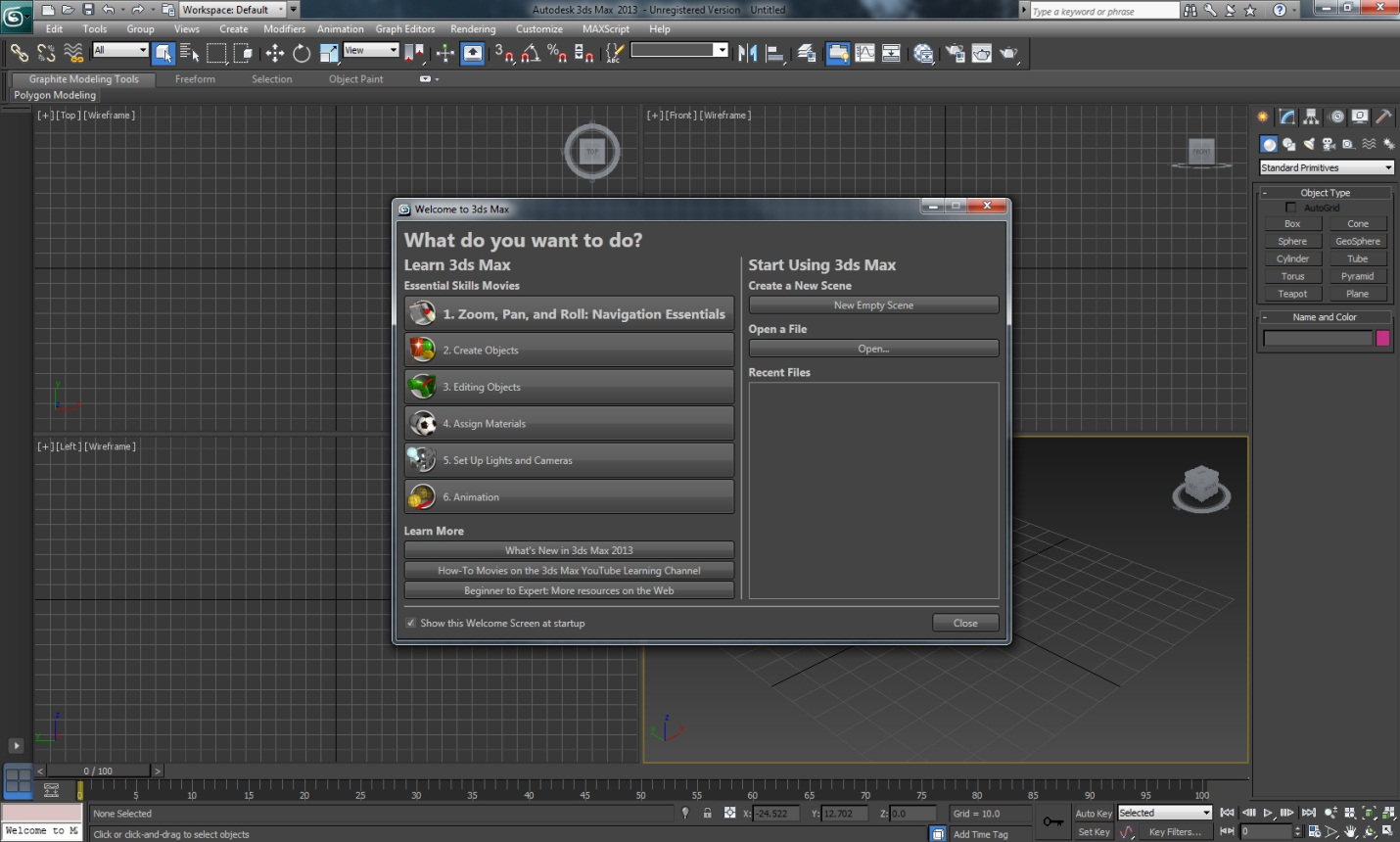This screenshot has width=1400, height=842.
Task: Click the Bind to Space Warp icon
Action: (x=73, y=53)
